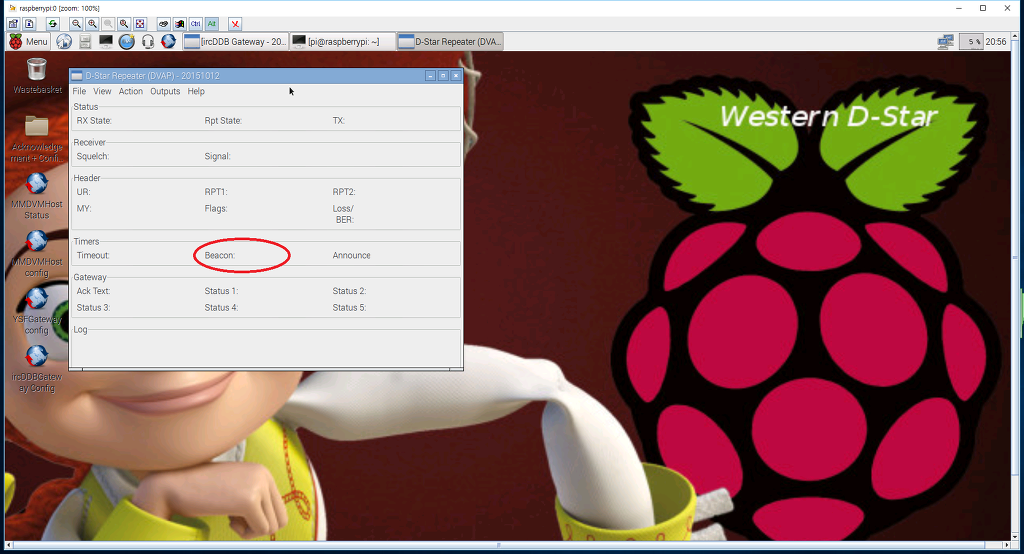Click the zoom in magnifier icon
The width and height of the screenshot is (1024, 554).
(93, 24)
